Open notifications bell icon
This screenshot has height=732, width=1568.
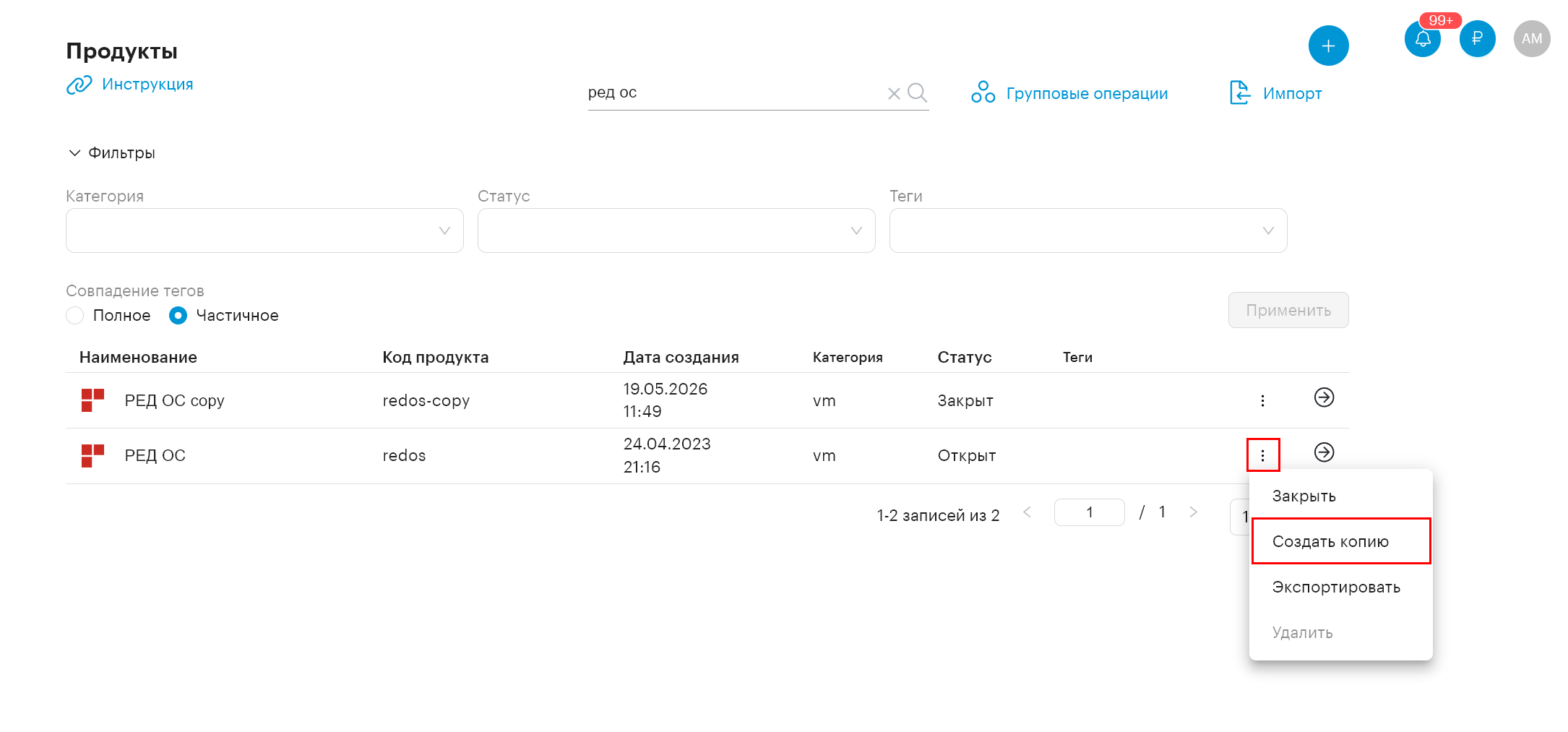(1423, 39)
